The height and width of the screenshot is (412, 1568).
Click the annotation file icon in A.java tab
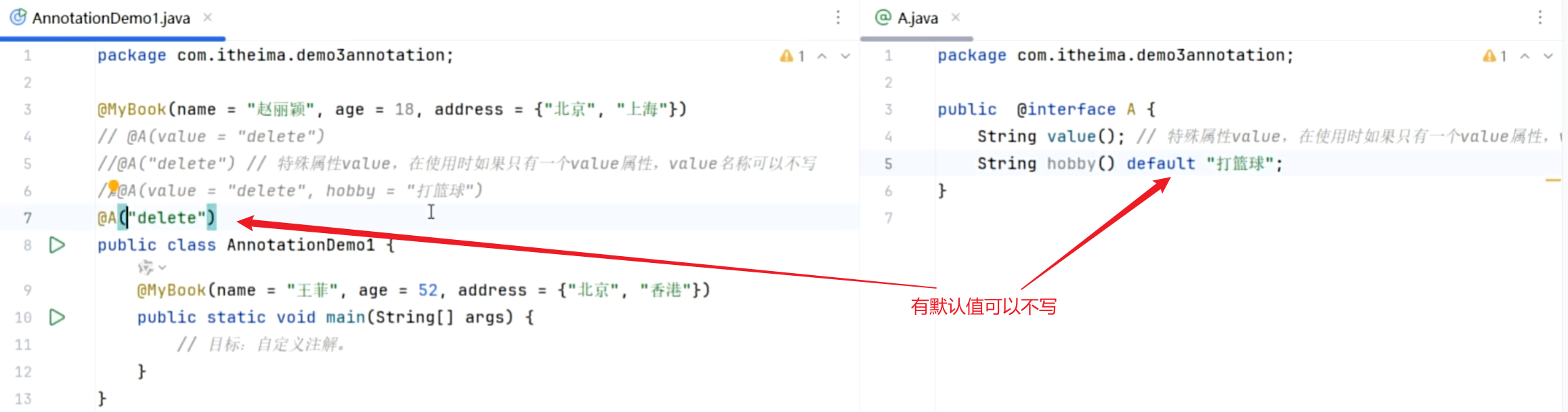(x=883, y=17)
